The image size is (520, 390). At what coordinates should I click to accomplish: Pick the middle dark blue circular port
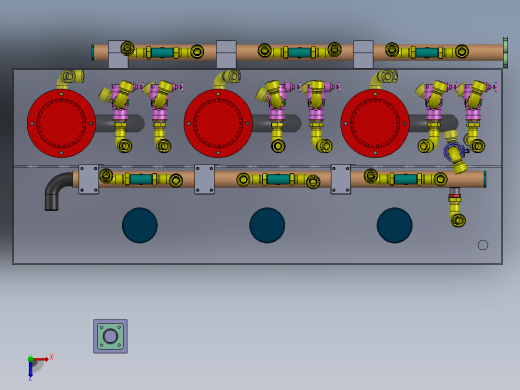coord(267,225)
